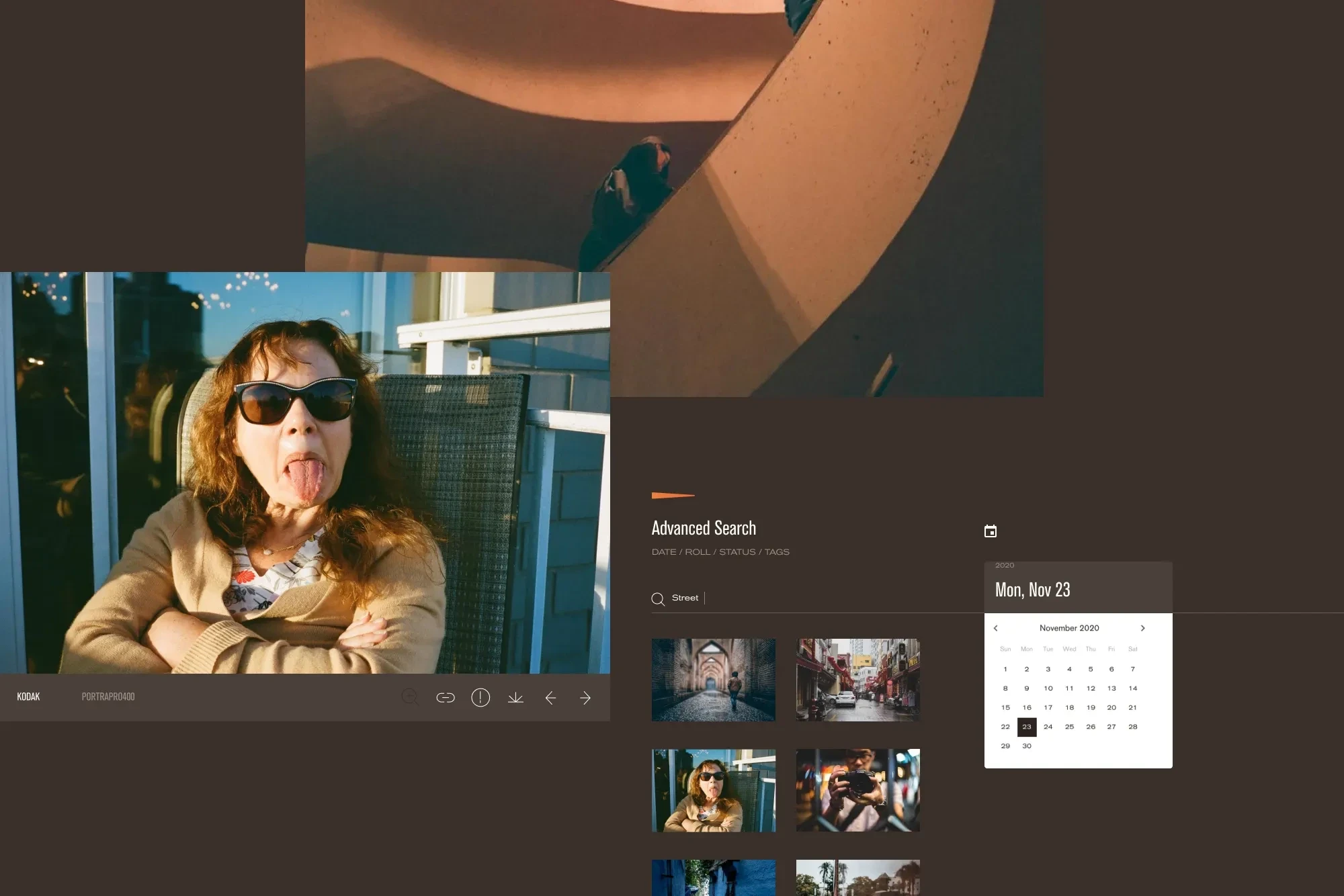Open the arched alley photo thumbnail

(713, 680)
